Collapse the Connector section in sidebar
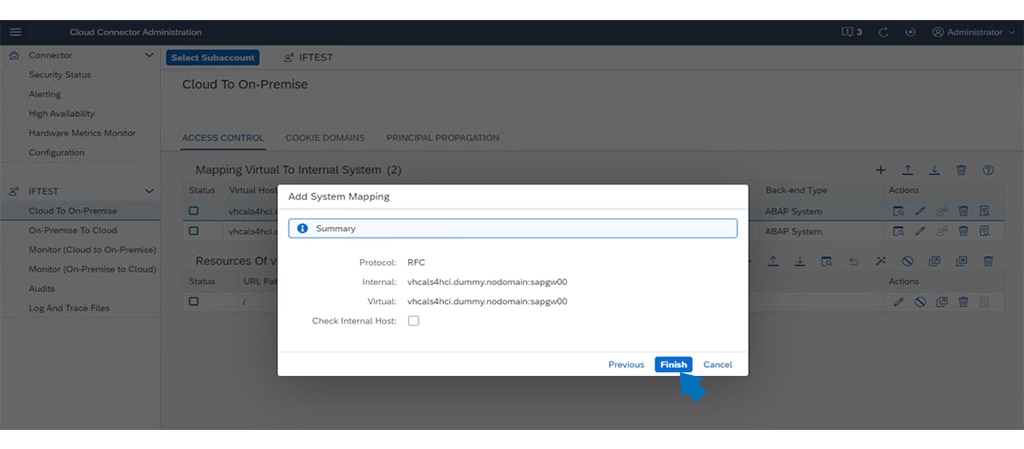 click(x=149, y=56)
